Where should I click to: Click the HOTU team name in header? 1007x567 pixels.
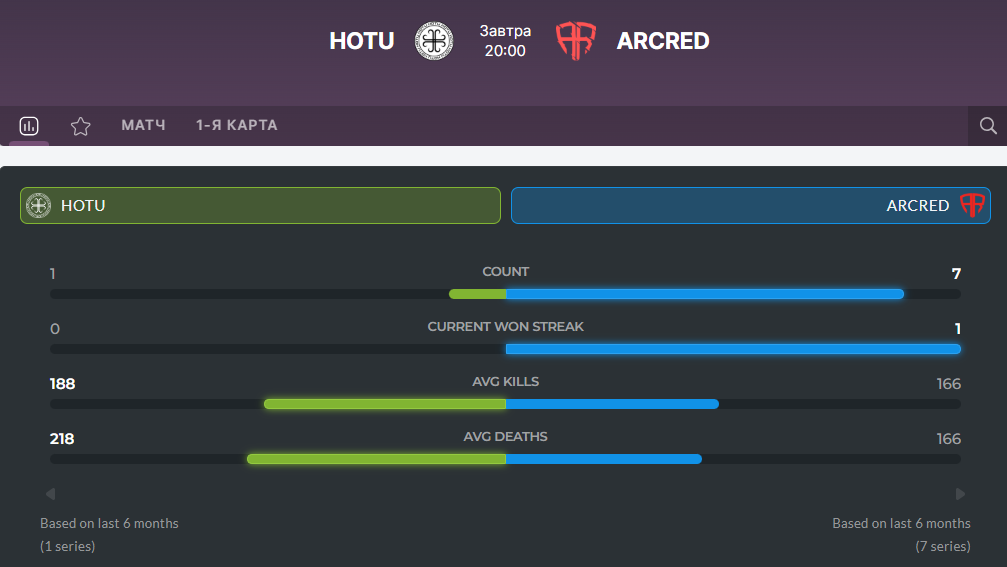point(362,41)
